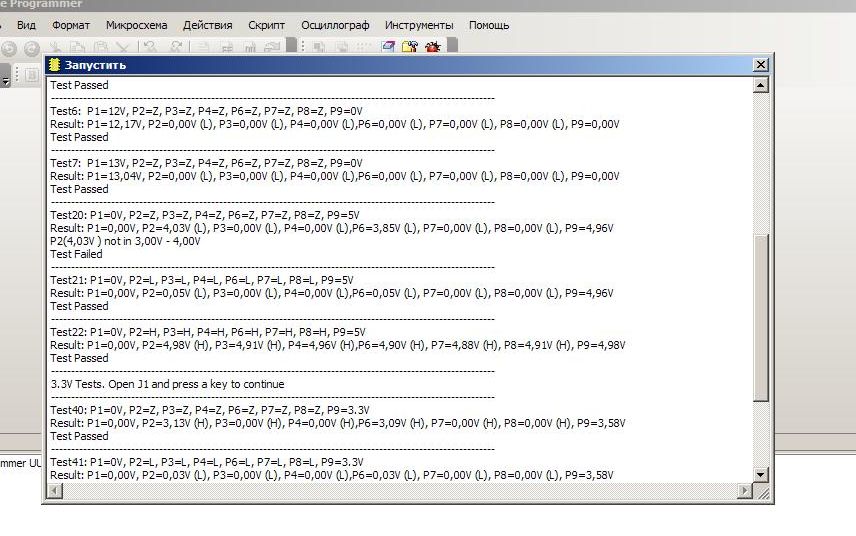Open the Действия menu
The width and height of the screenshot is (856, 536).
pyautogui.click(x=207, y=25)
